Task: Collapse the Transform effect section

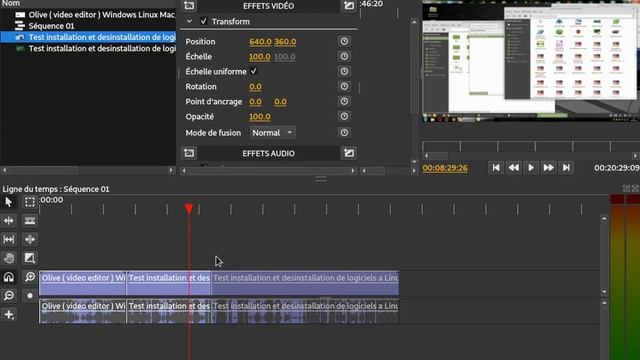Action: tap(189, 21)
